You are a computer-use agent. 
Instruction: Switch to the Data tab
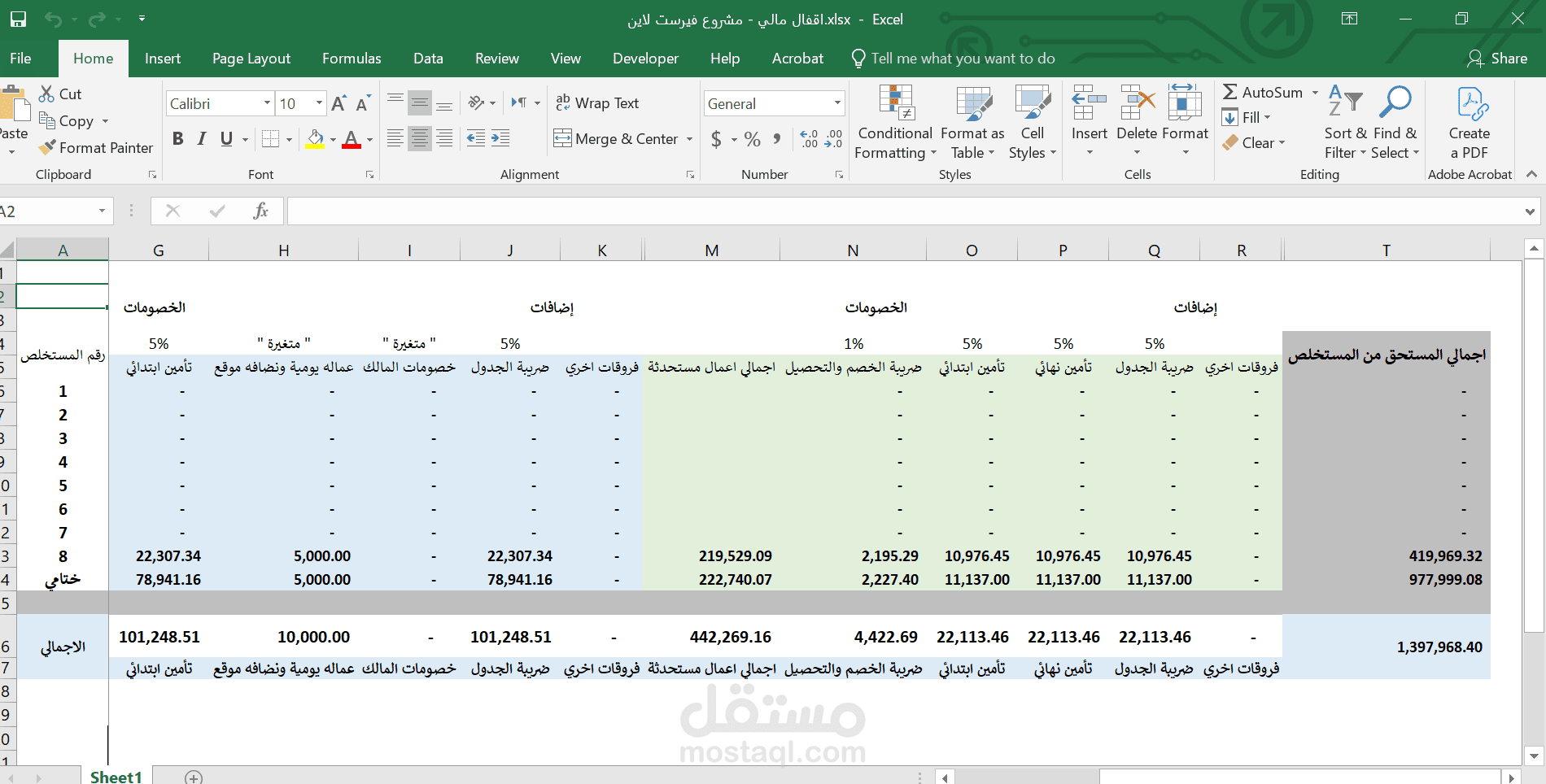428,59
